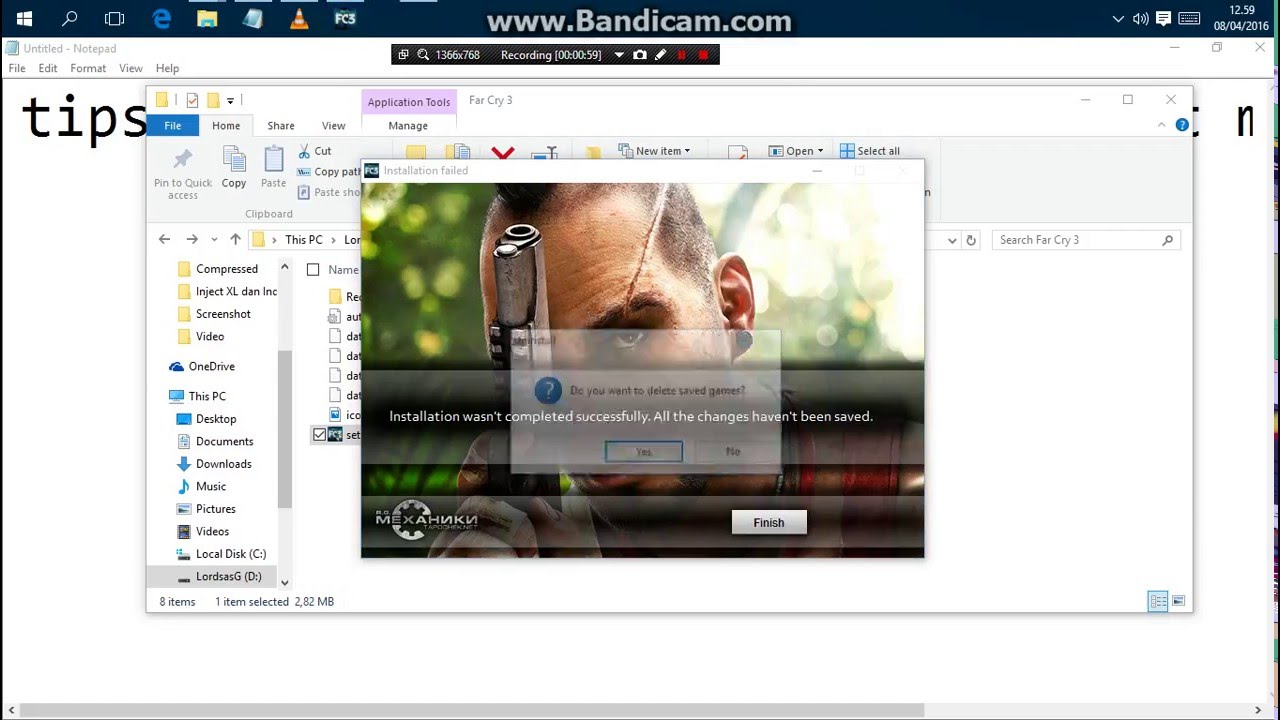1280x720 pixels.
Task: Open the Manage ribbon tab
Action: pos(408,125)
